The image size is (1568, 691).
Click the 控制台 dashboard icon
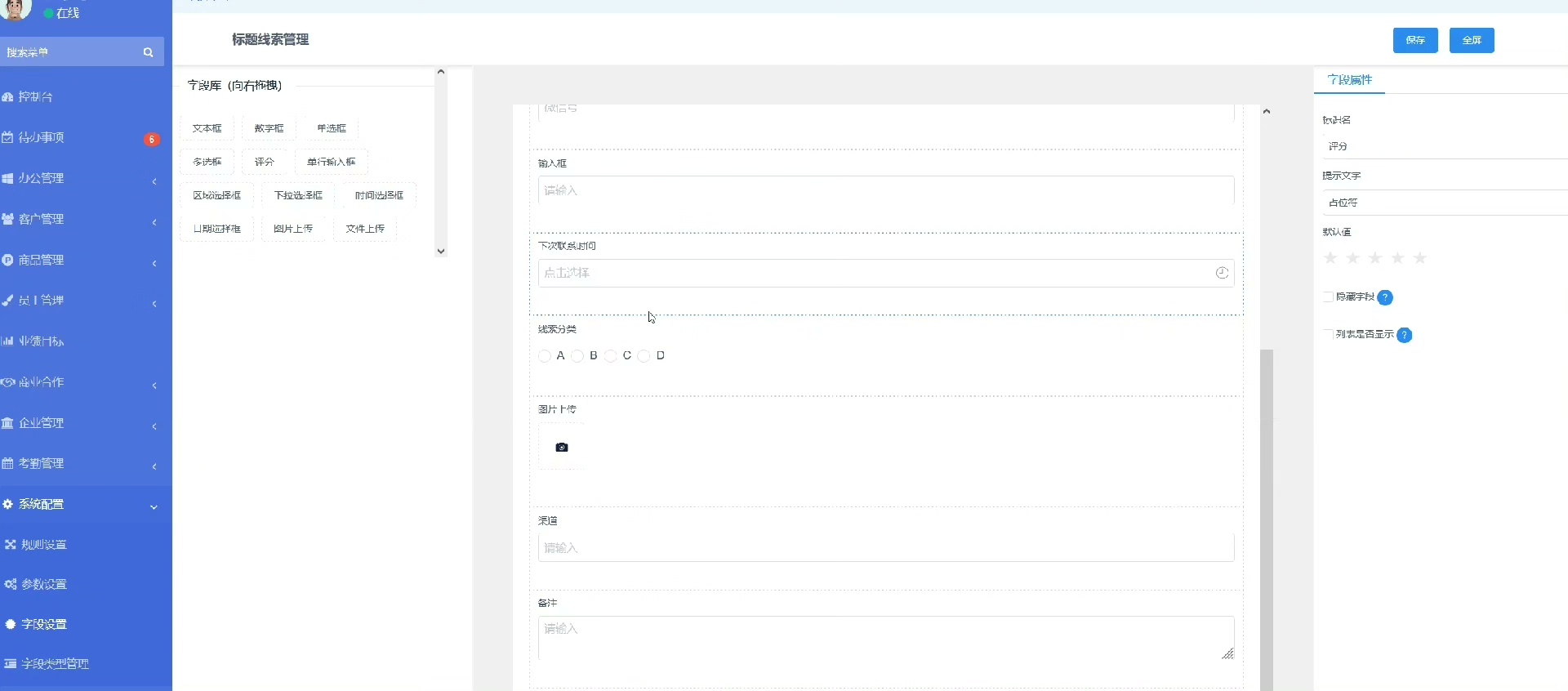pos(7,97)
